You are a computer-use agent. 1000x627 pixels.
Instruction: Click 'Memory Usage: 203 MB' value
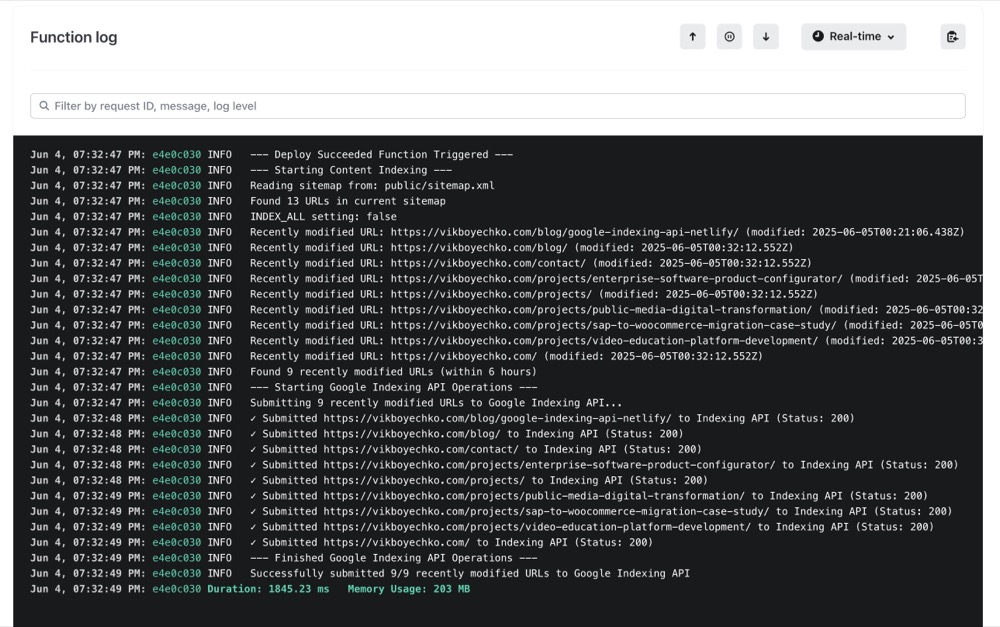(x=409, y=589)
